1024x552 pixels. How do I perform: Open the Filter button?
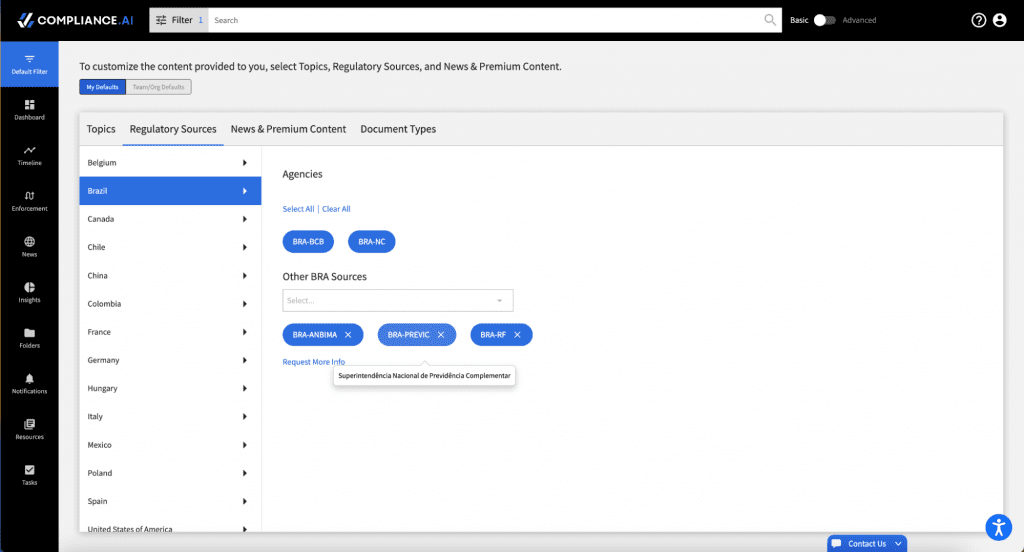tap(179, 20)
